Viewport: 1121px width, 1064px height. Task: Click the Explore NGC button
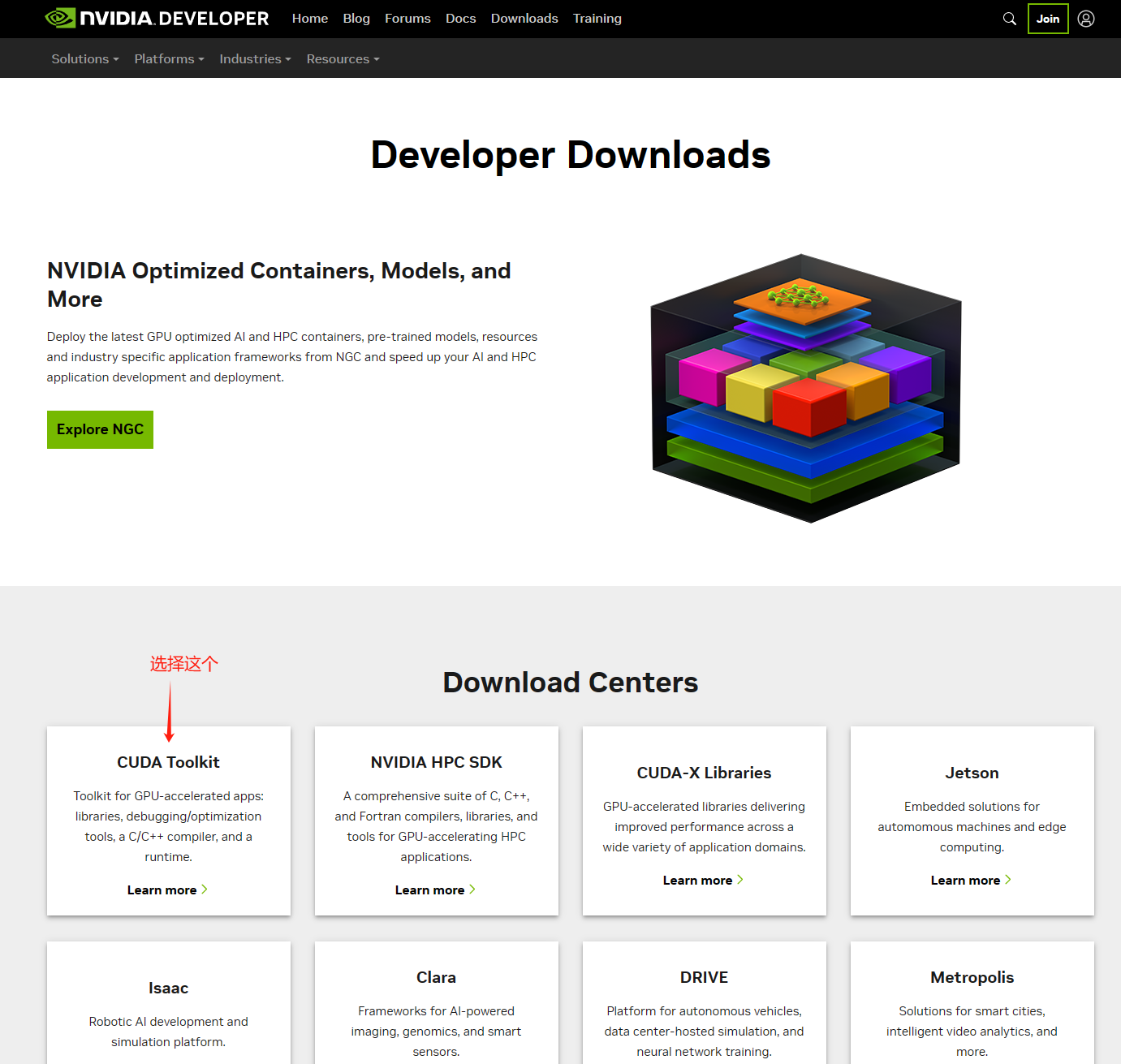pos(100,429)
